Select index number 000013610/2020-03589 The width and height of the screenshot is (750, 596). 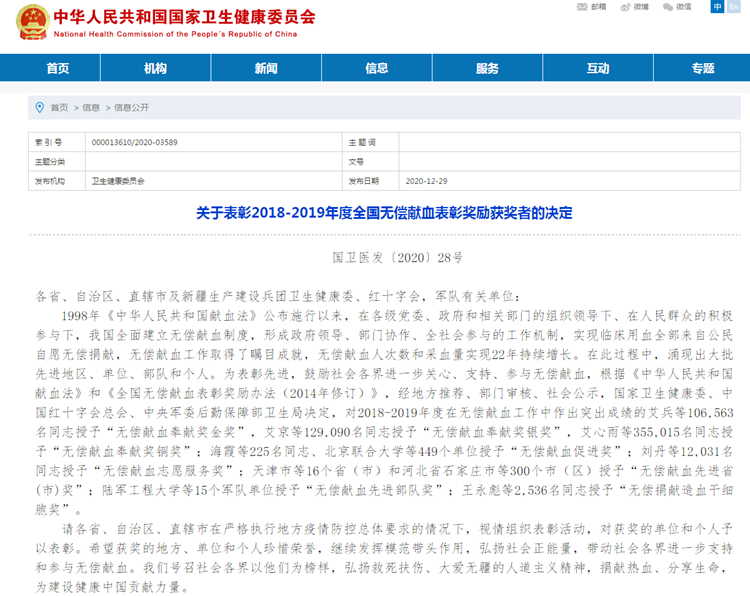134,142
